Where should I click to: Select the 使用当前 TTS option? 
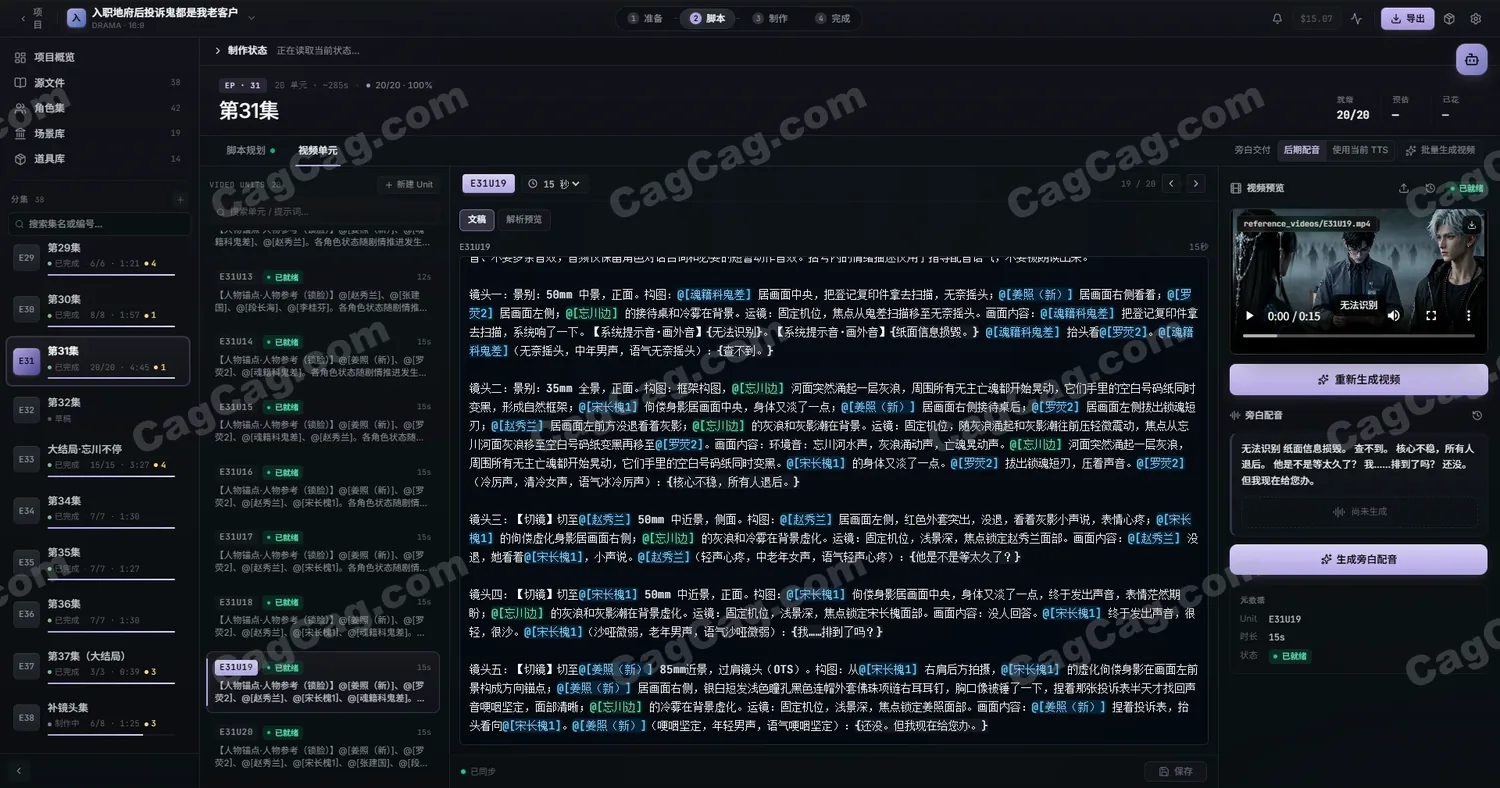(1361, 150)
